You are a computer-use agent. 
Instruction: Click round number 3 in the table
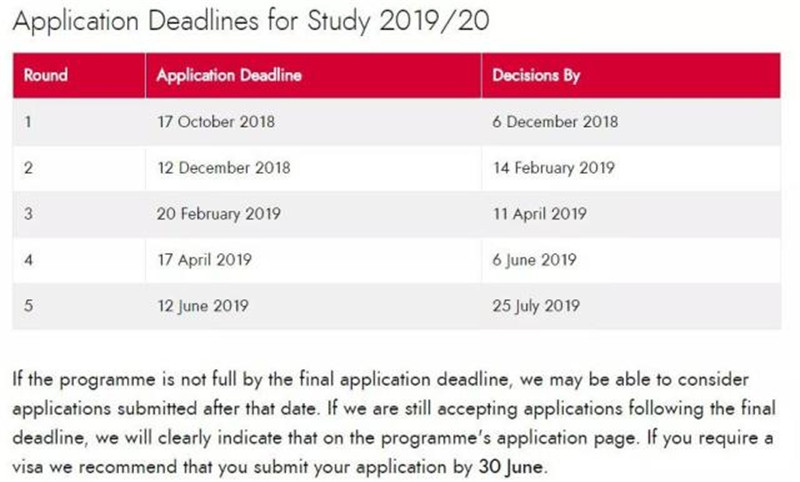[x=28, y=214]
